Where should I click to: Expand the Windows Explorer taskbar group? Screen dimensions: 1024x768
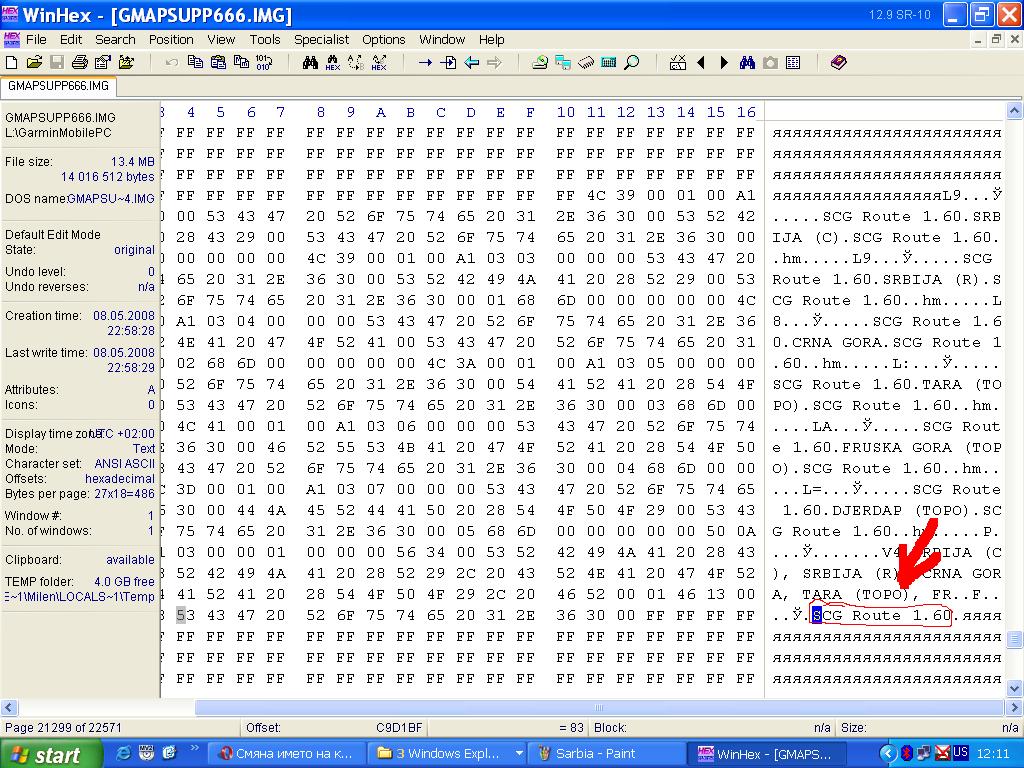pyautogui.click(x=518, y=753)
